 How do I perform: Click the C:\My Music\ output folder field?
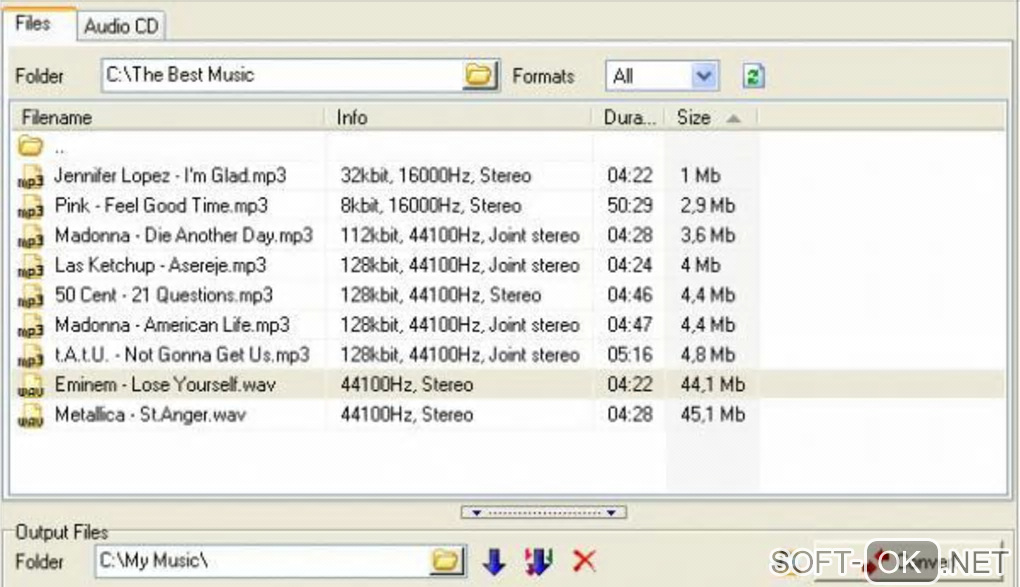click(x=263, y=561)
